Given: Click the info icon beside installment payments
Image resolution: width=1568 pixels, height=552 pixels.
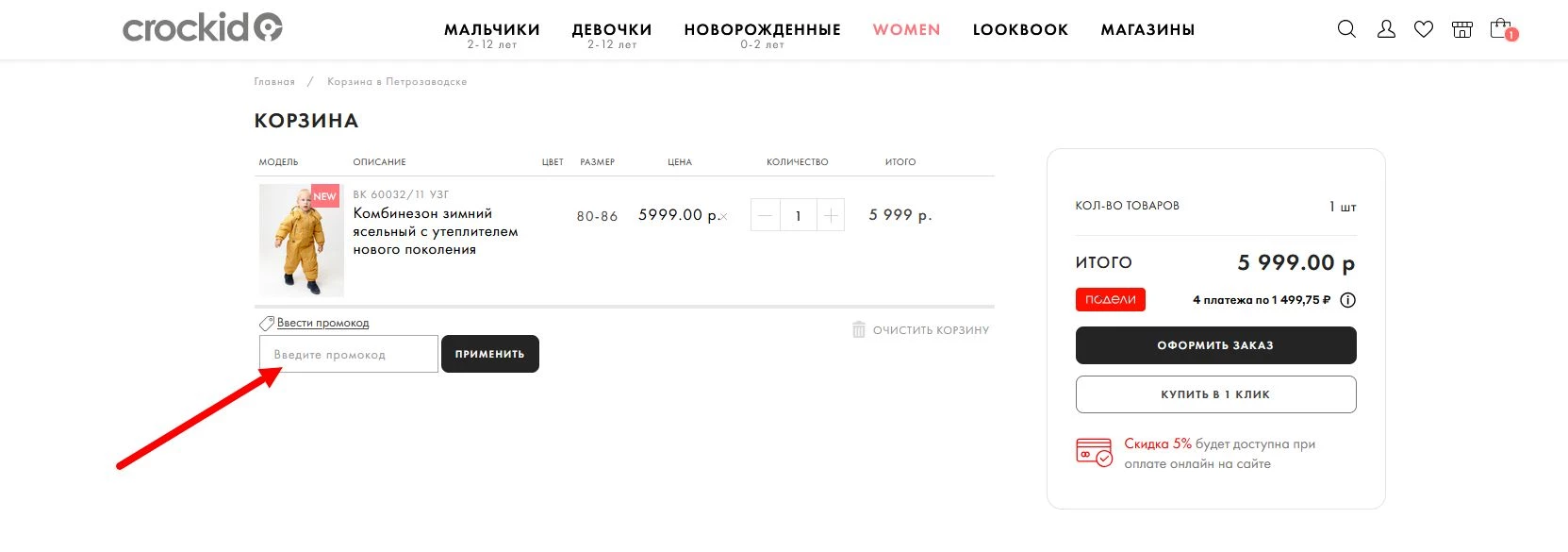Looking at the screenshot, I should [x=1348, y=300].
